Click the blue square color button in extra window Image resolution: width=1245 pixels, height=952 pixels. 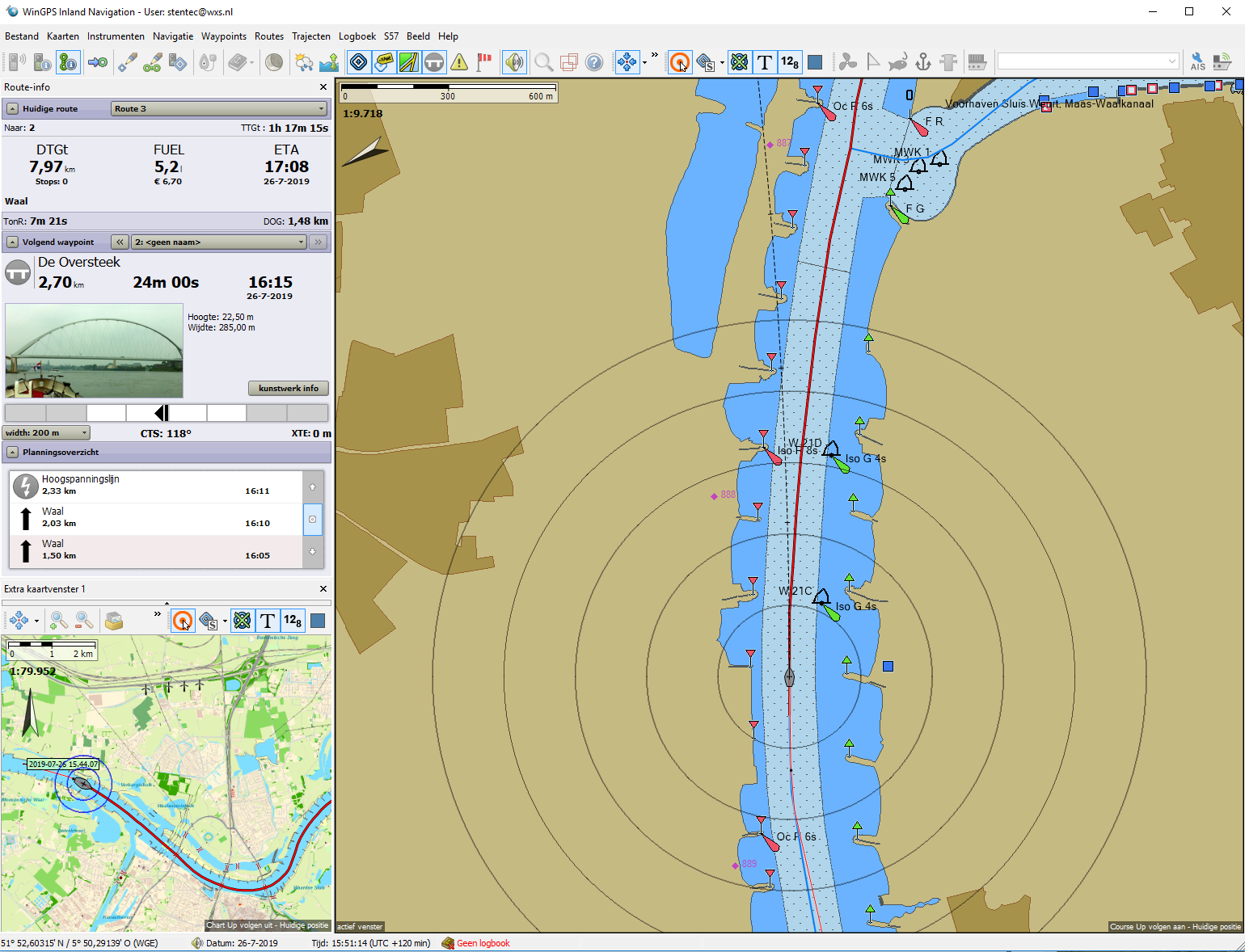pos(318,621)
